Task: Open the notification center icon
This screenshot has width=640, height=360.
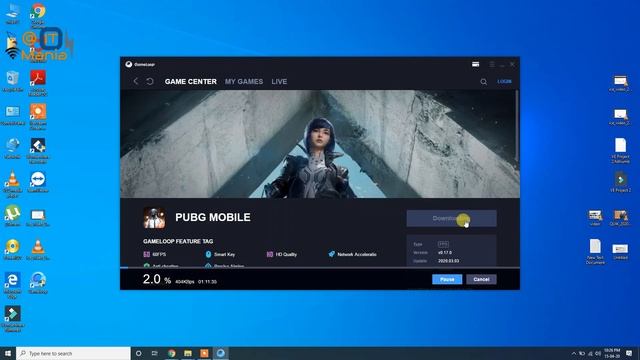Action: coord(629,353)
